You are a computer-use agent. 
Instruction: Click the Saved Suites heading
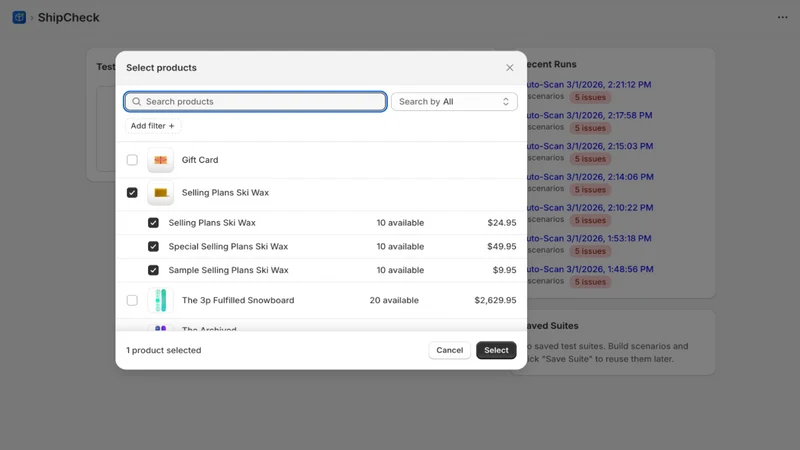click(553, 326)
